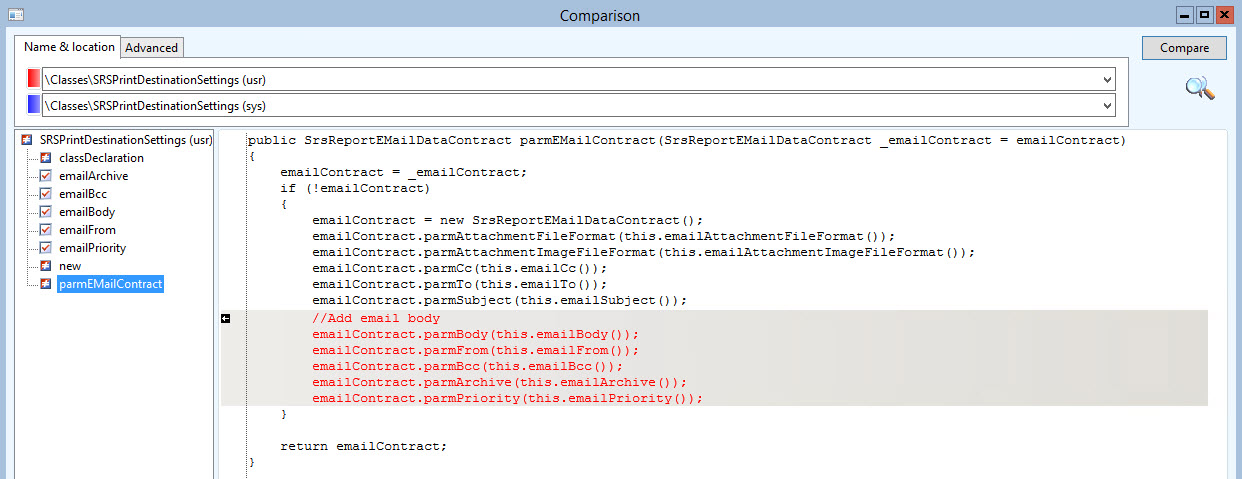This screenshot has width=1242, height=479.
Task: Click the magnifying glass search icon
Action: coord(1199,89)
